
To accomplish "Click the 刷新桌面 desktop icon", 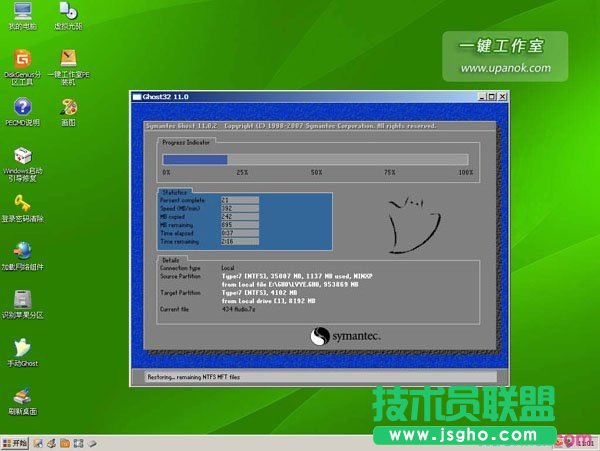I will [22, 401].
